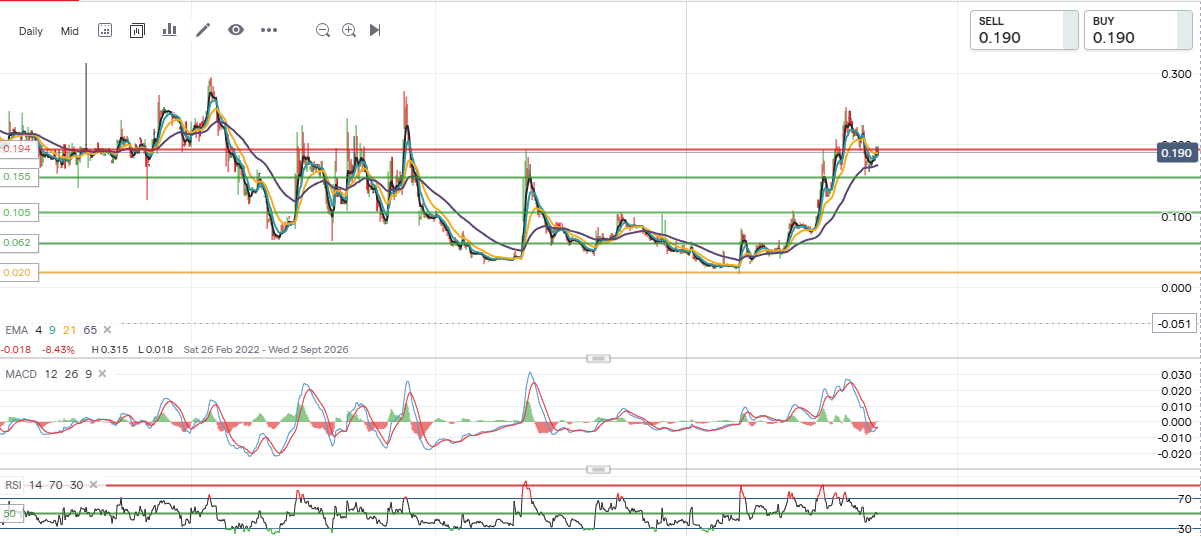This screenshot has height=536, width=1201.
Task: Remove the MACD indicator with X
Action: (x=102, y=374)
